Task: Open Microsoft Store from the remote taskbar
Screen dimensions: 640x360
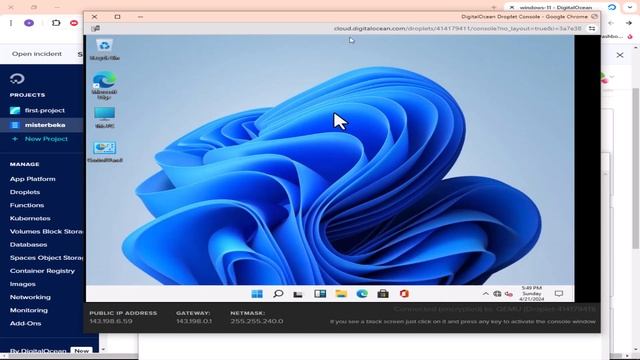Action: click(383, 294)
